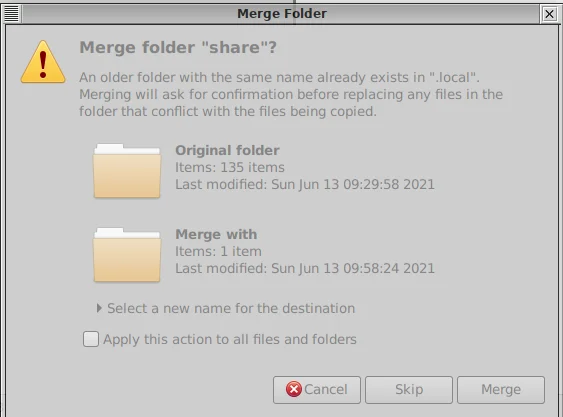563x417 pixels.
Task: Click the 'Items: 135 items' text
Action: click(230, 167)
